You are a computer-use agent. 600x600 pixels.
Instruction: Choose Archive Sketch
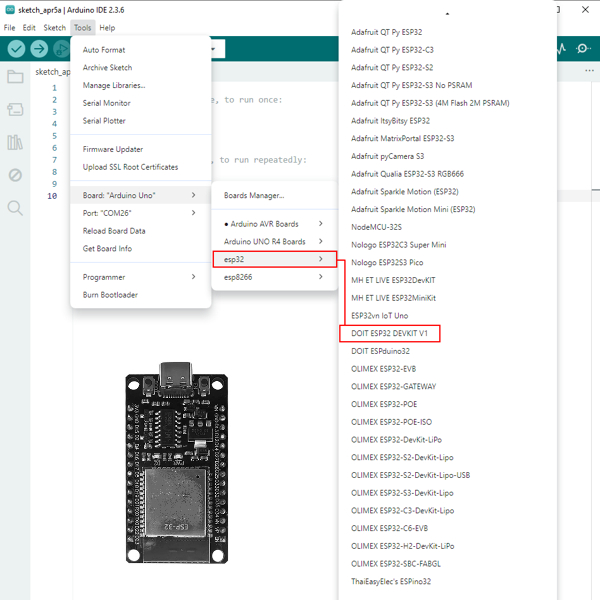(141, 67)
